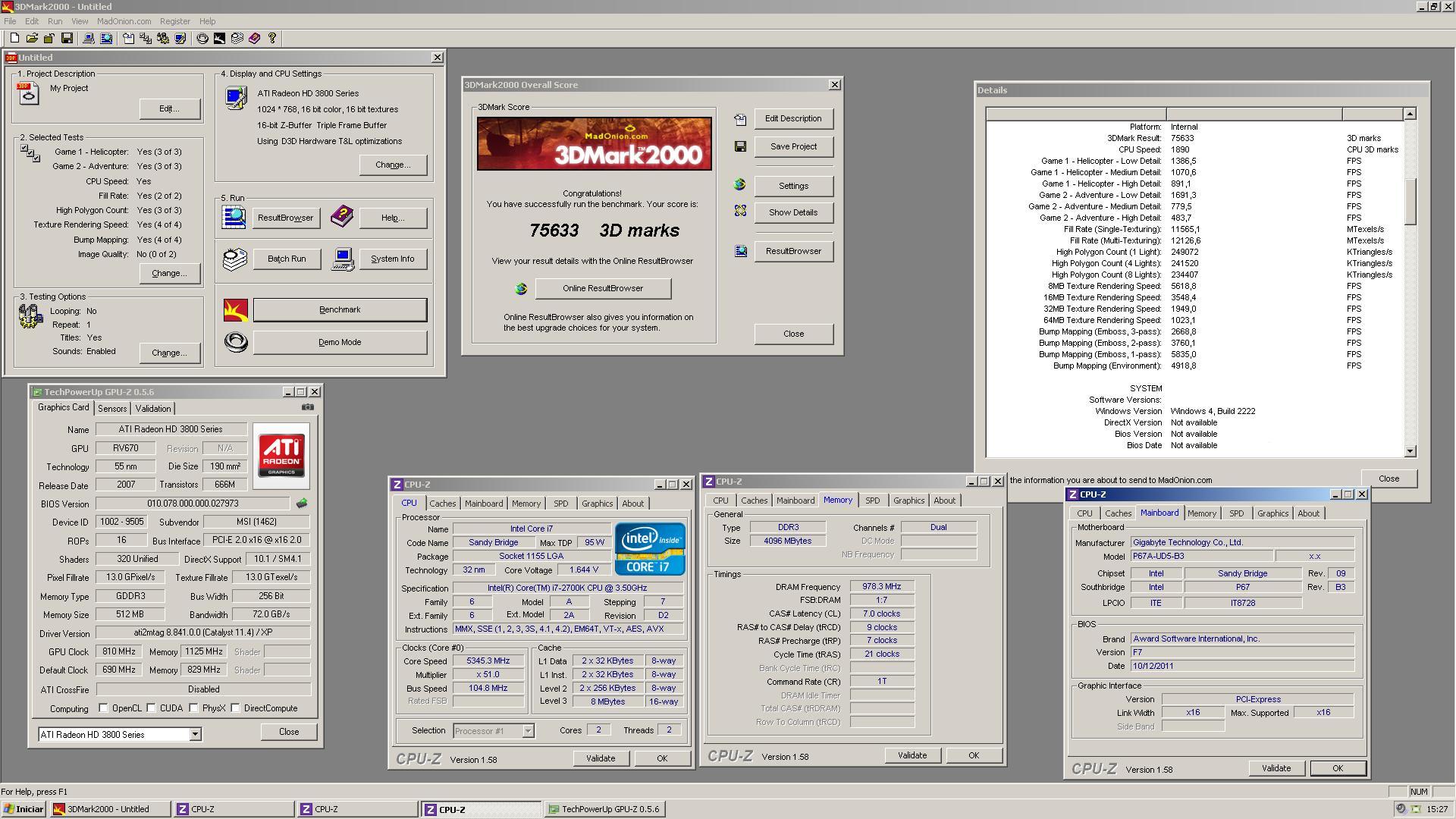This screenshot has height=819, width=1456.
Task: Open Caches tab in the CPU-Z processor window
Action: (443, 504)
